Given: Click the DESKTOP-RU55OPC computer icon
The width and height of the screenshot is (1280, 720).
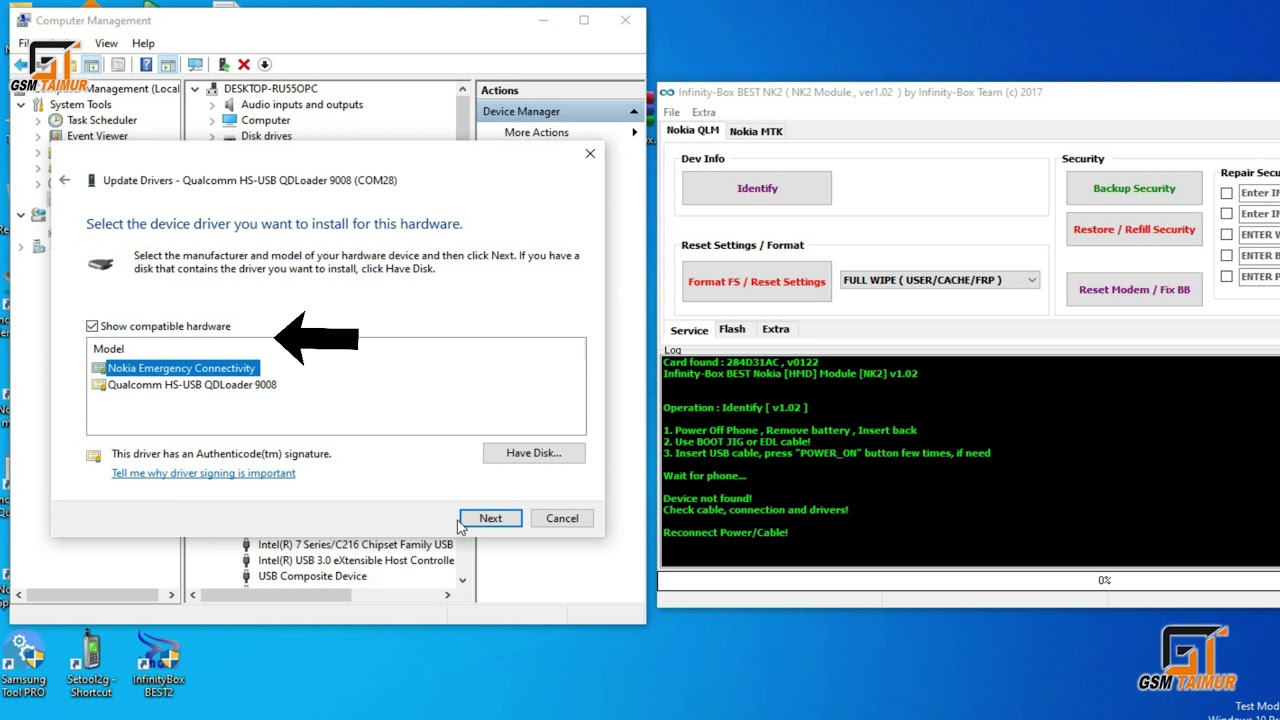Looking at the screenshot, I should coord(212,88).
